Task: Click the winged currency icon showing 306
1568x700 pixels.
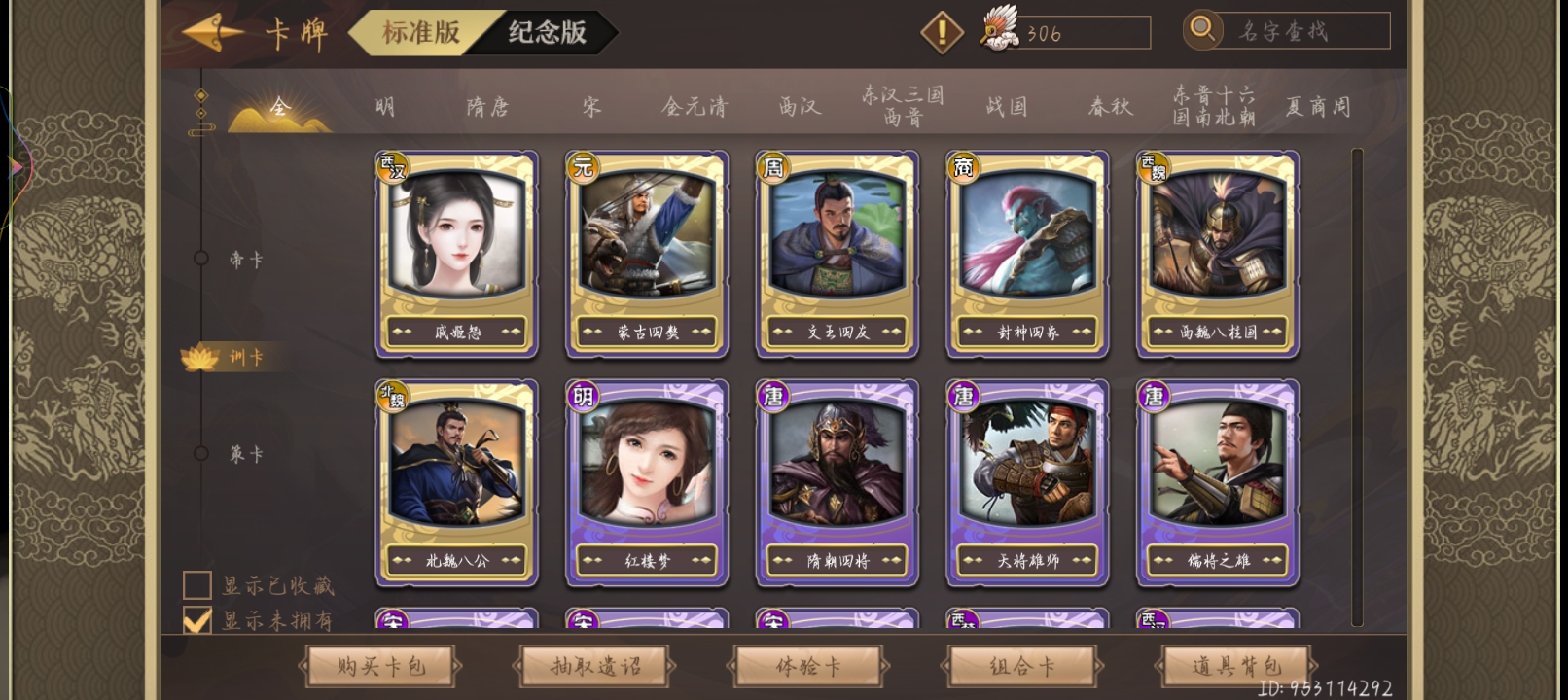Action: pos(999,31)
